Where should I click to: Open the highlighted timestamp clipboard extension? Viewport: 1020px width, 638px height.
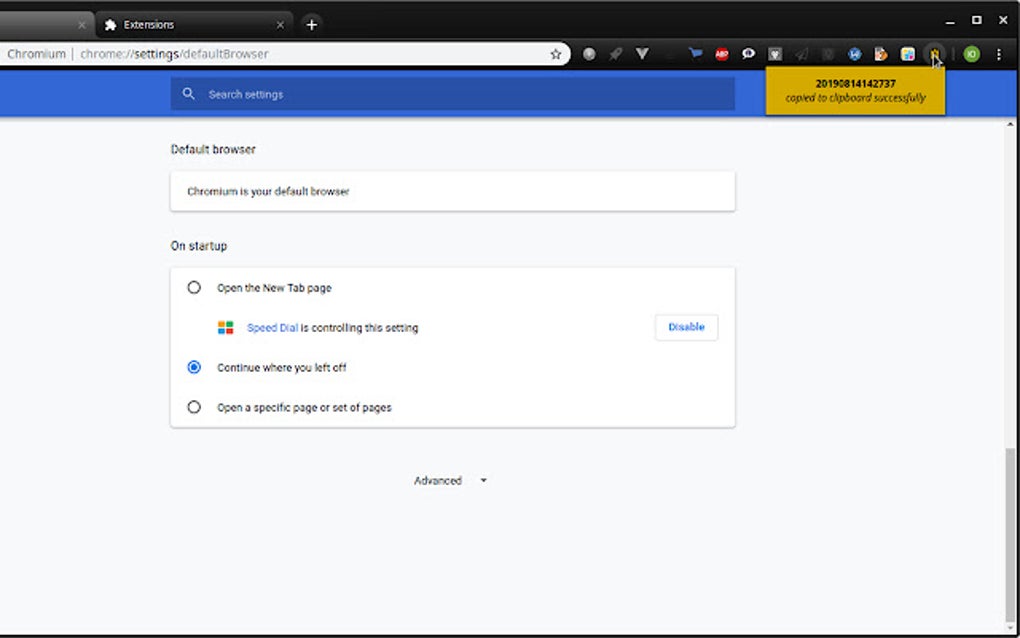(934, 54)
